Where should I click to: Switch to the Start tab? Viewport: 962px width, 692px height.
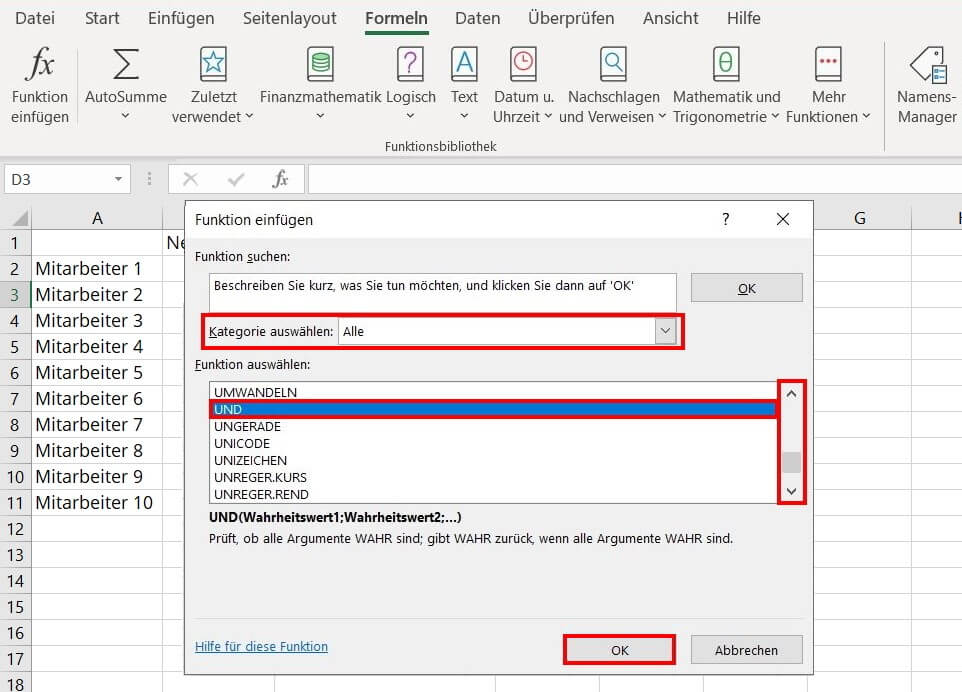point(102,18)
